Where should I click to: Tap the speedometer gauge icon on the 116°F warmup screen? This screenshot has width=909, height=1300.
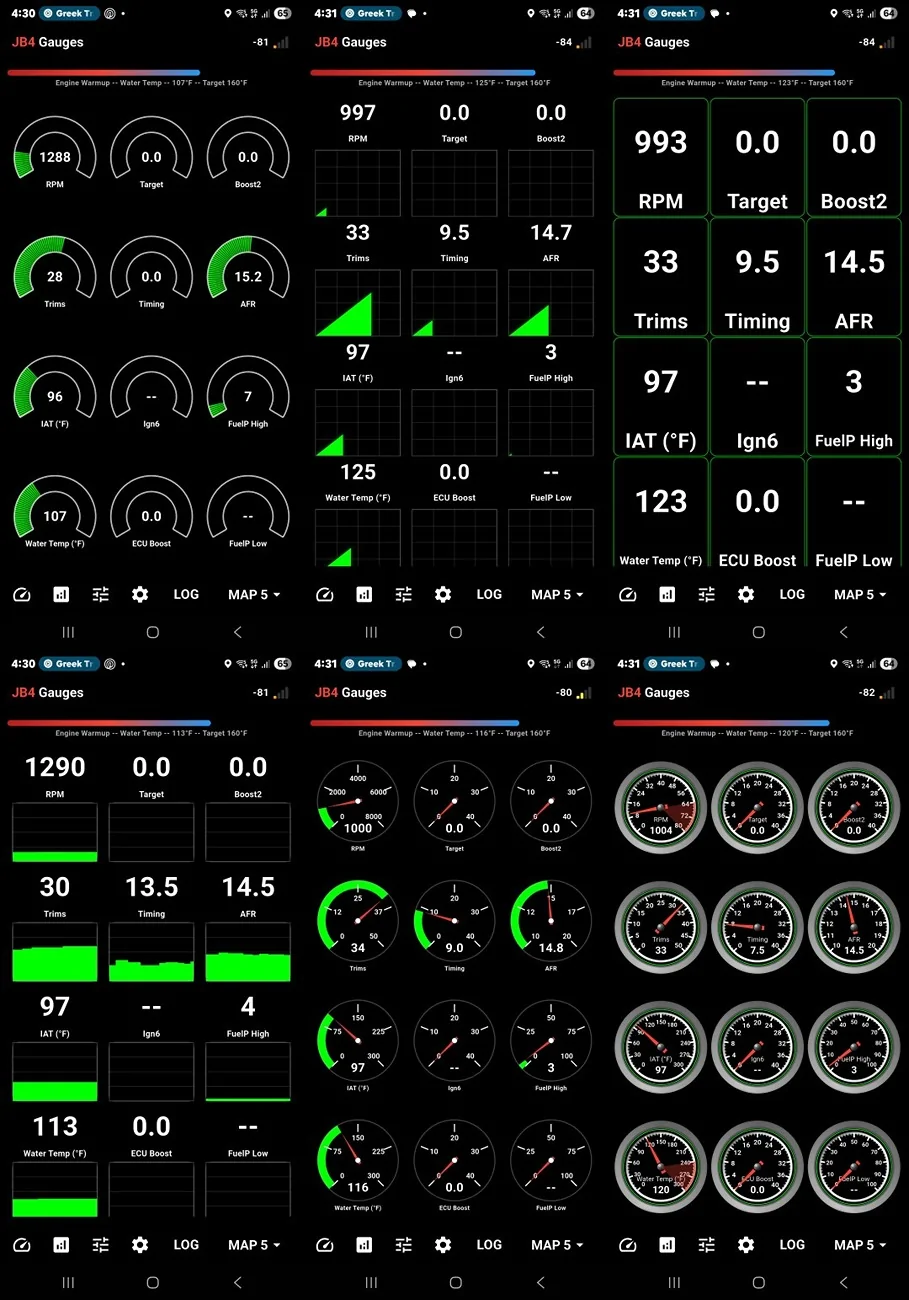click(324, 1245)
